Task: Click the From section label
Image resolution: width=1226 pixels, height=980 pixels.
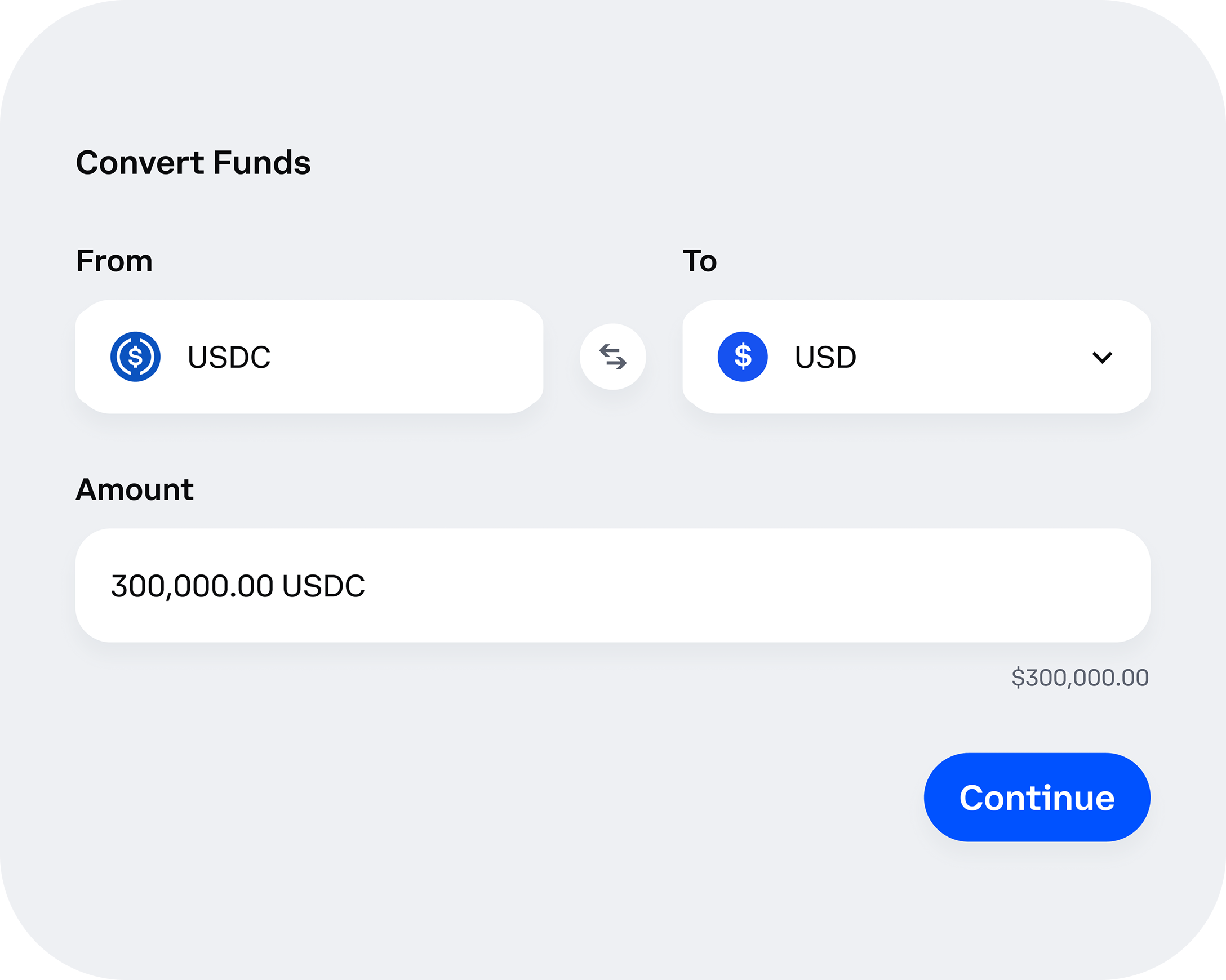Action: 114,261
